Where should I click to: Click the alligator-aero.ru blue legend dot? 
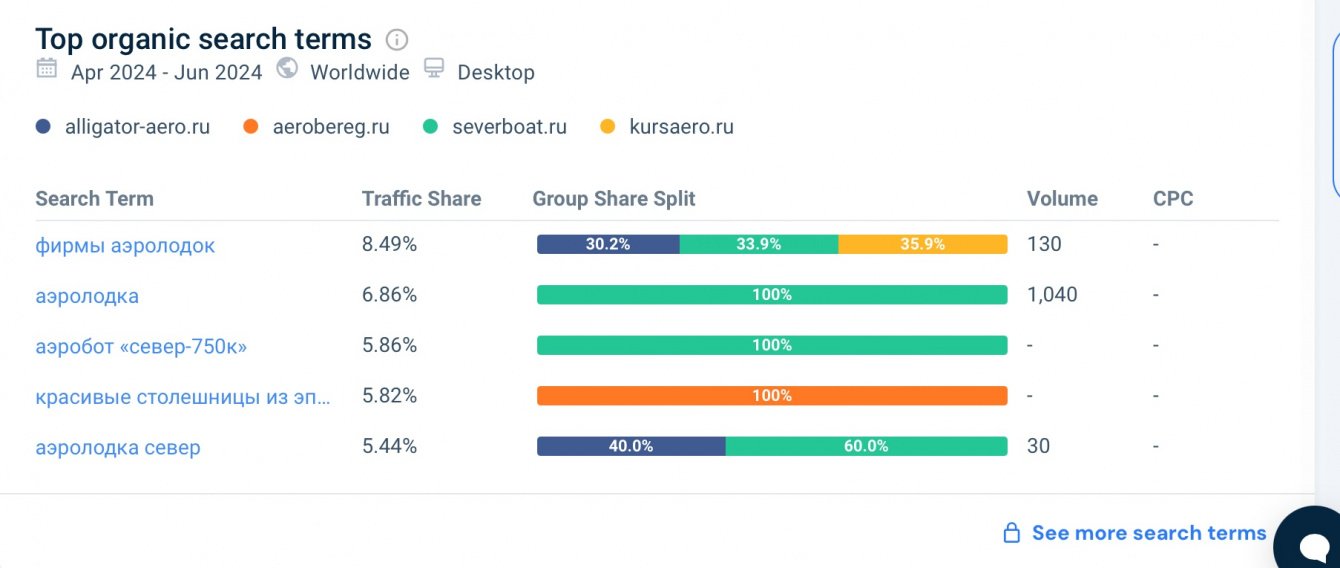tap(43, 127)
